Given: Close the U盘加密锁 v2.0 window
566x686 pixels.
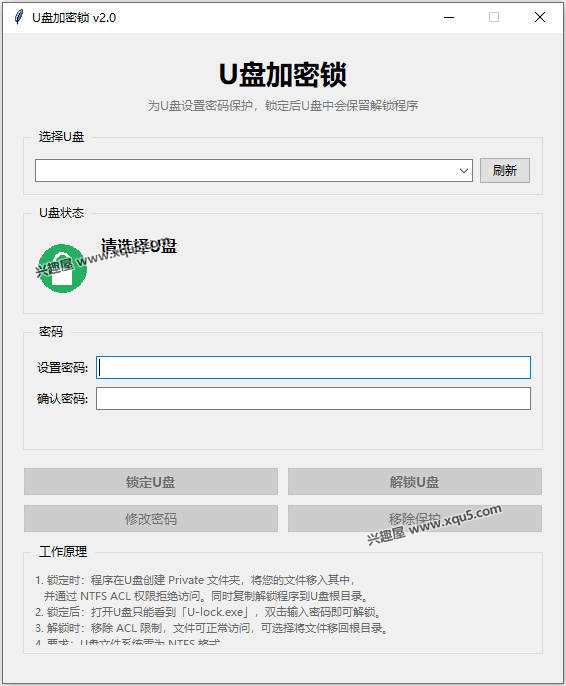Looking at the screenshot, I should point(540,18).
